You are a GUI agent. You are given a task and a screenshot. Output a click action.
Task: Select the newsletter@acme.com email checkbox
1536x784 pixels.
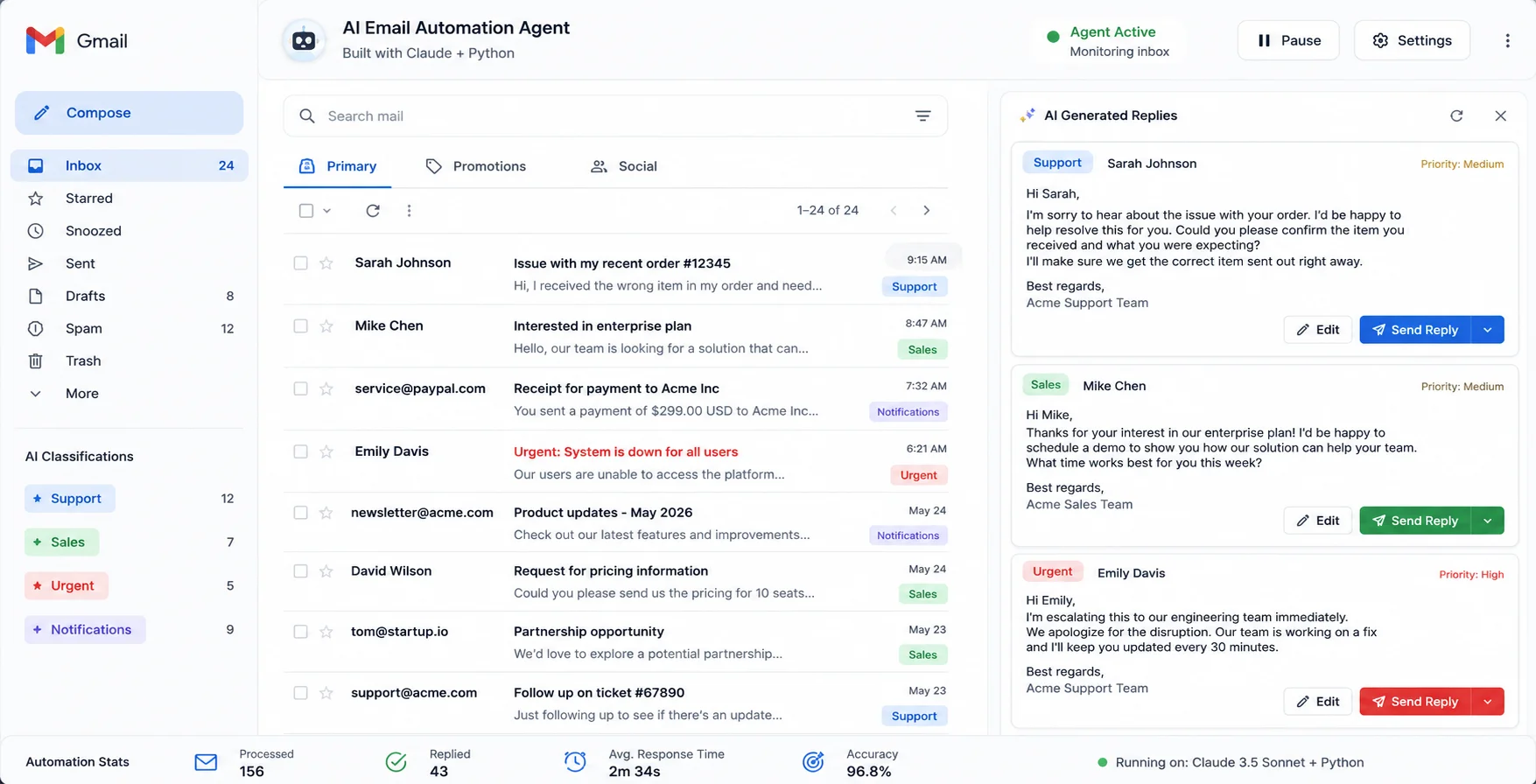coord(300,513)
